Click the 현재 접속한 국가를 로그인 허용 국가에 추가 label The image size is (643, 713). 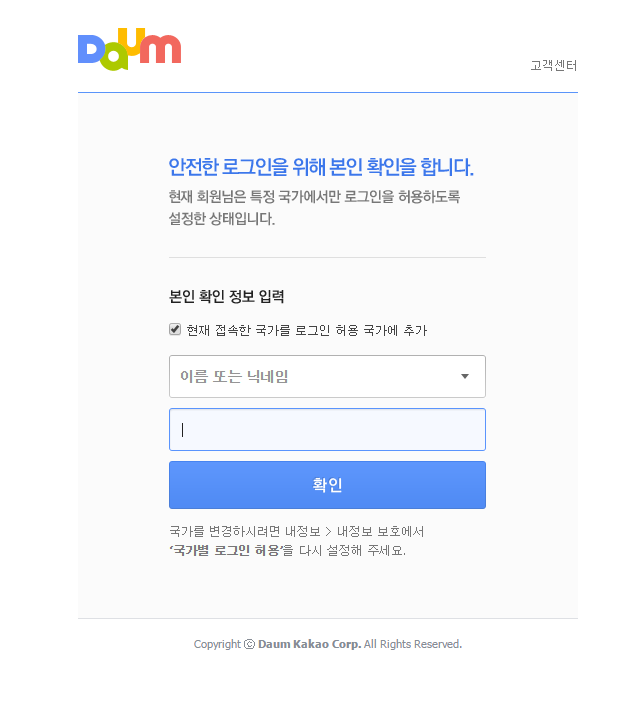pos(307,330)
